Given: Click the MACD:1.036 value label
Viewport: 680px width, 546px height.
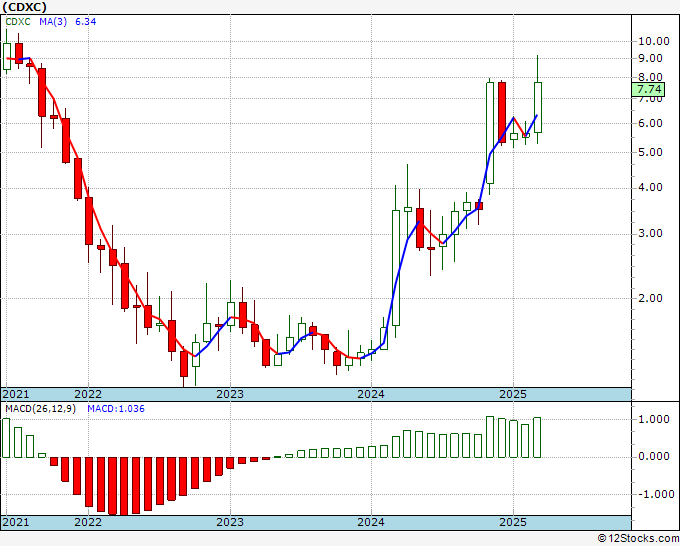Looking at the screenshot, I should (116, 409).
